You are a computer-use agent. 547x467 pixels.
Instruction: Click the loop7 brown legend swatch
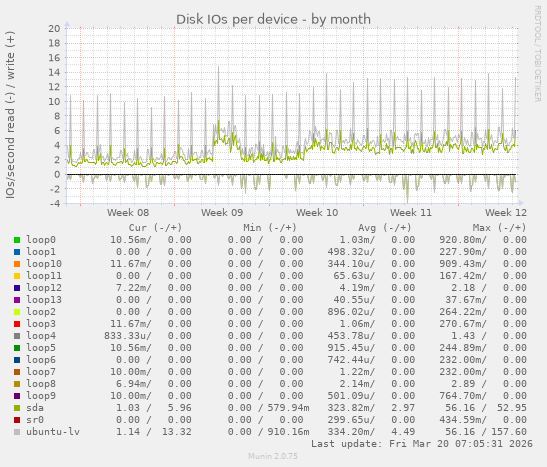(x=17, y=372)
